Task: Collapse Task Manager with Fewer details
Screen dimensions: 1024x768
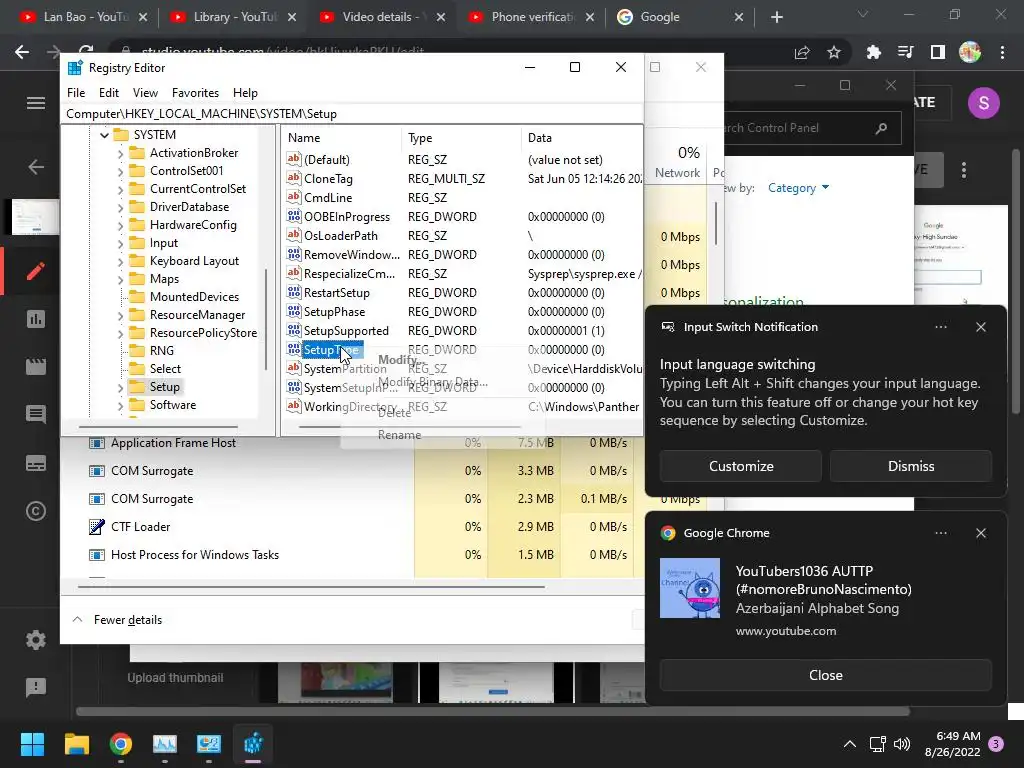Action: coord(118,620)
